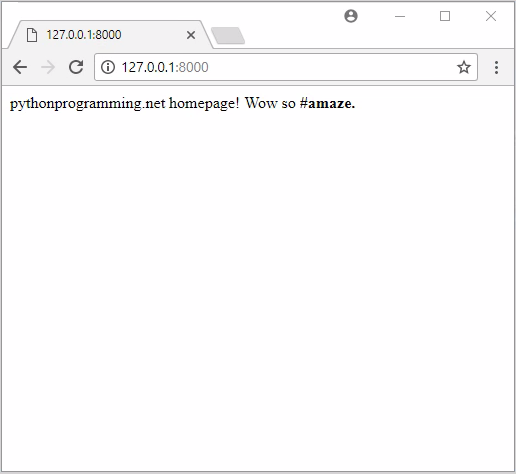Click the pythonprogramming.net homepage text
Image resolution: width=516 pixels, height=474 pixels.
coord(124,103)
